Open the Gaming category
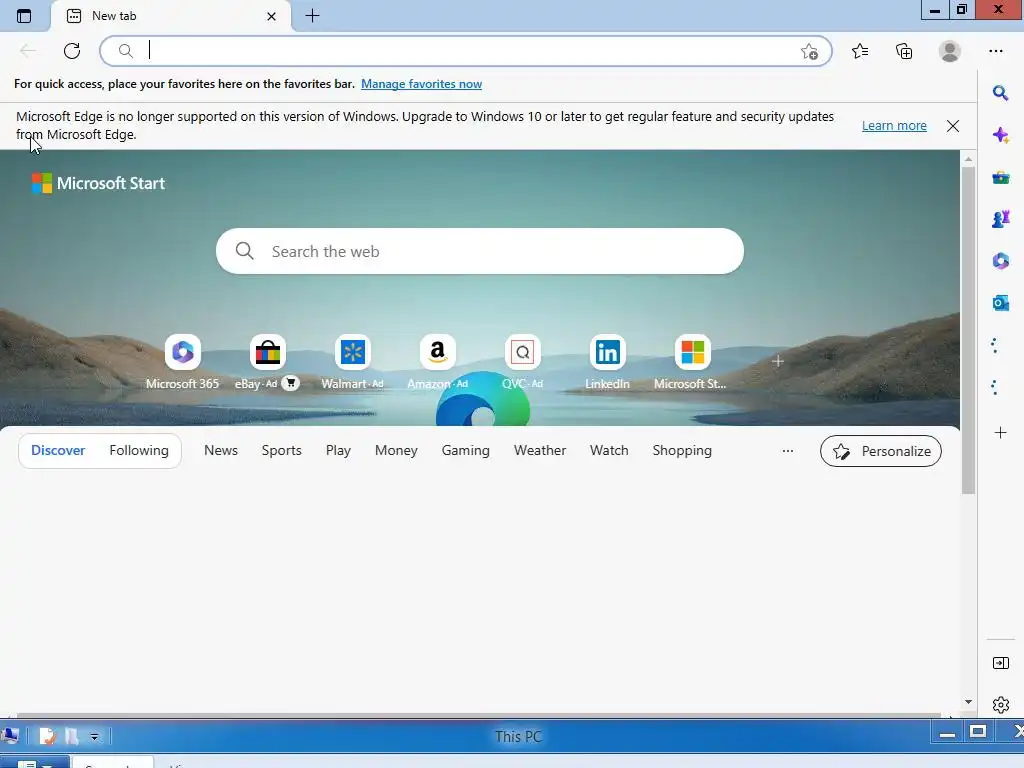This screenshot has height=768, width=1024. pyautogui.click(x=466, y=451)
